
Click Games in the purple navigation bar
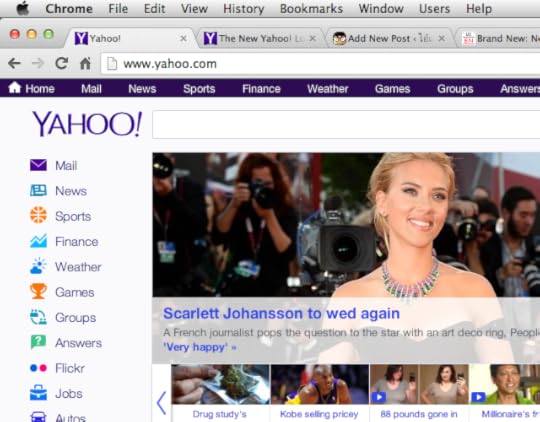[392, 89]
